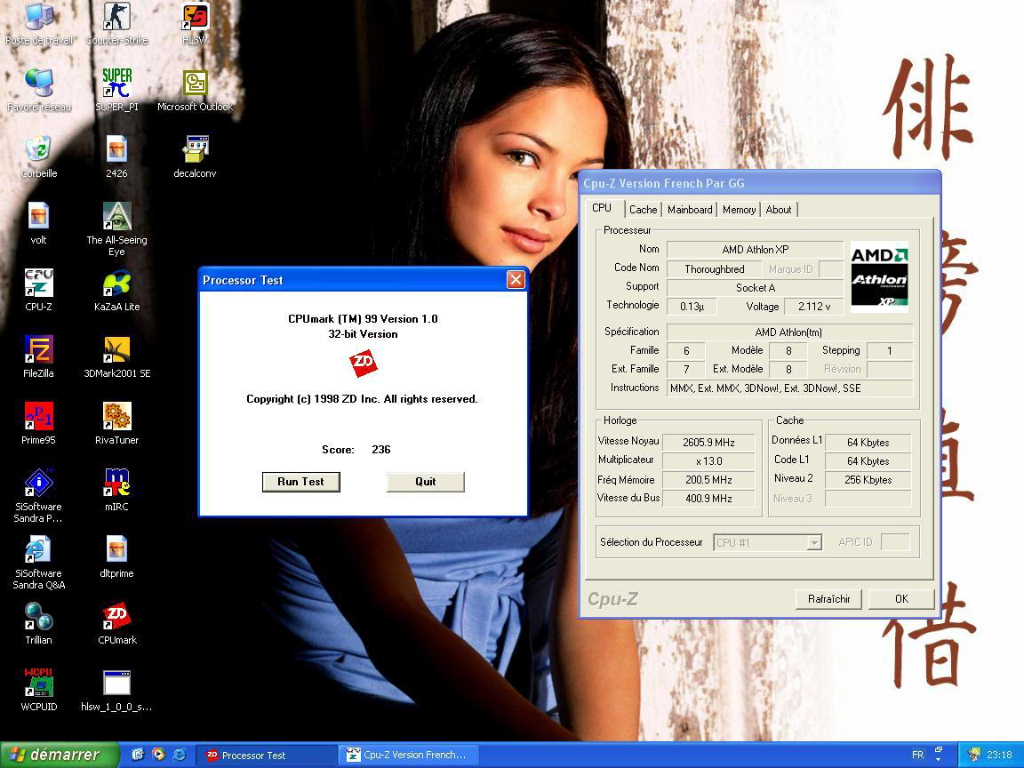1024x768 pixels.
Task: Click Quit in the Processor Test dialog
Action: tap(425, 482)
